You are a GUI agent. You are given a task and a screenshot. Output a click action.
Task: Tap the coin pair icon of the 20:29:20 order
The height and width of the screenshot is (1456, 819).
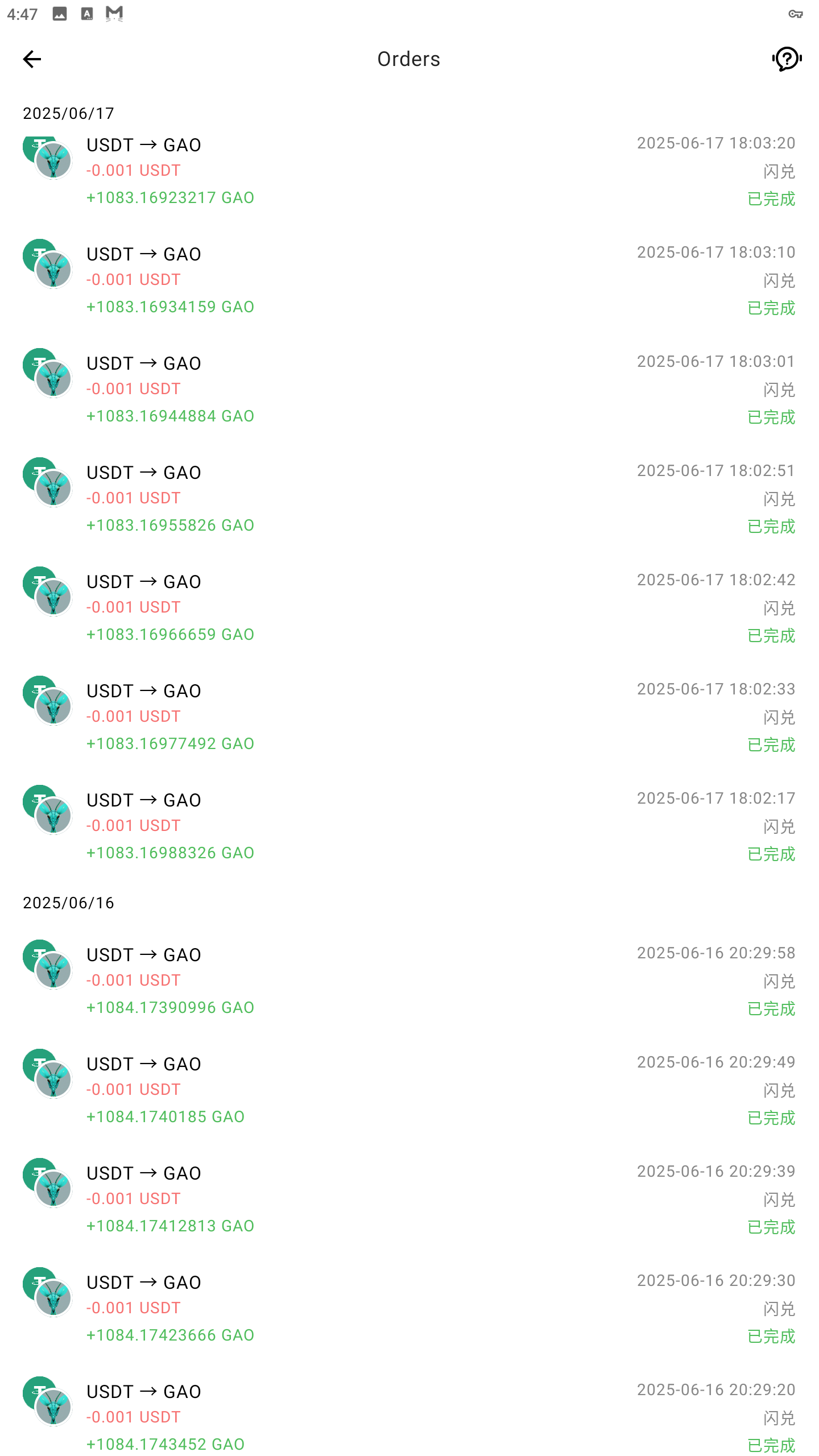48,1401
